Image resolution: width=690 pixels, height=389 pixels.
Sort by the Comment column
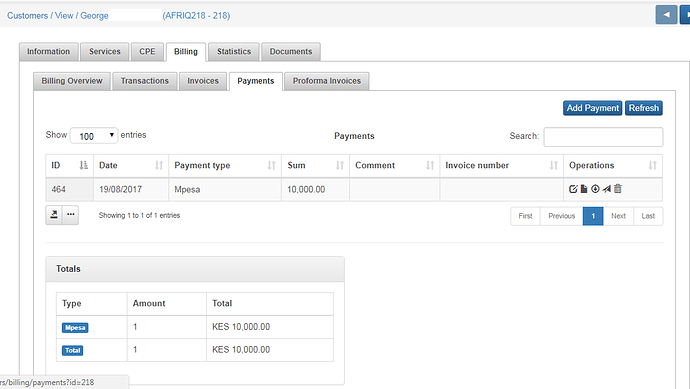pos(395,165)
